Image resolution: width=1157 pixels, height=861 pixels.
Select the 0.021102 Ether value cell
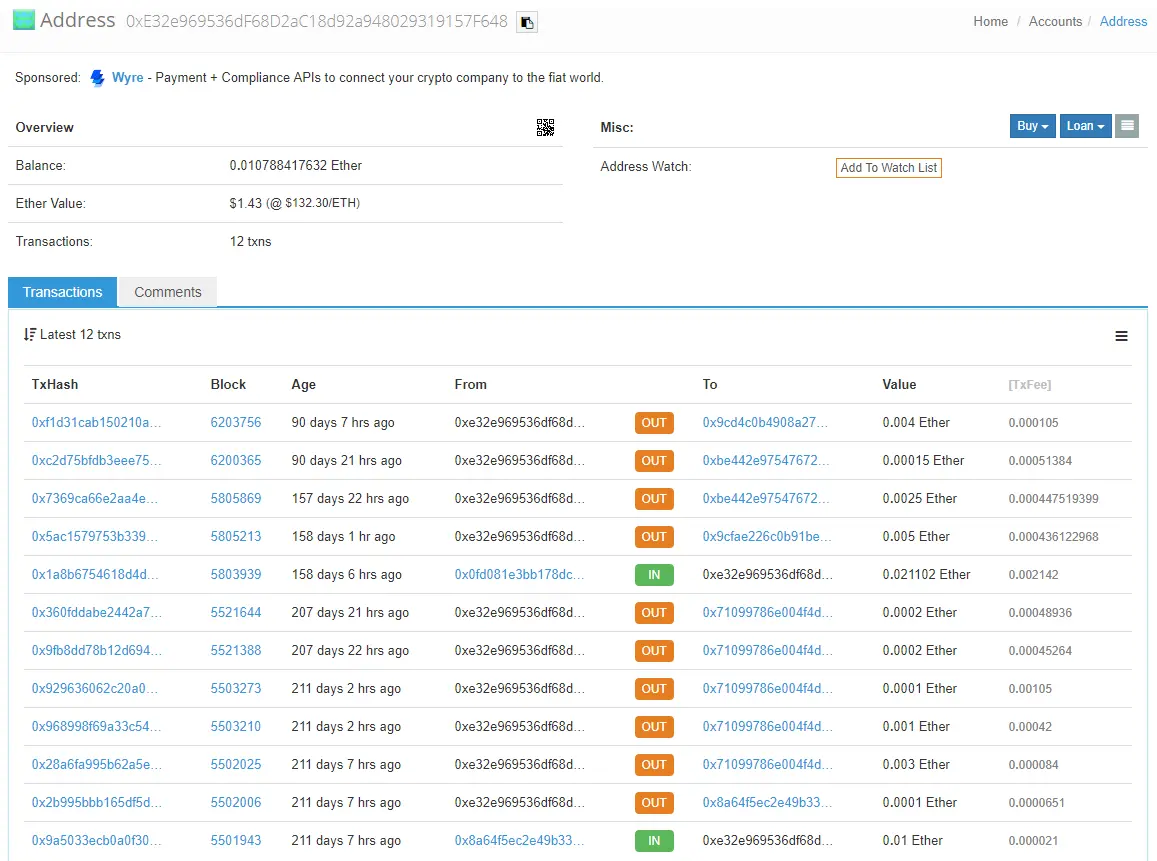click(926, 575)
